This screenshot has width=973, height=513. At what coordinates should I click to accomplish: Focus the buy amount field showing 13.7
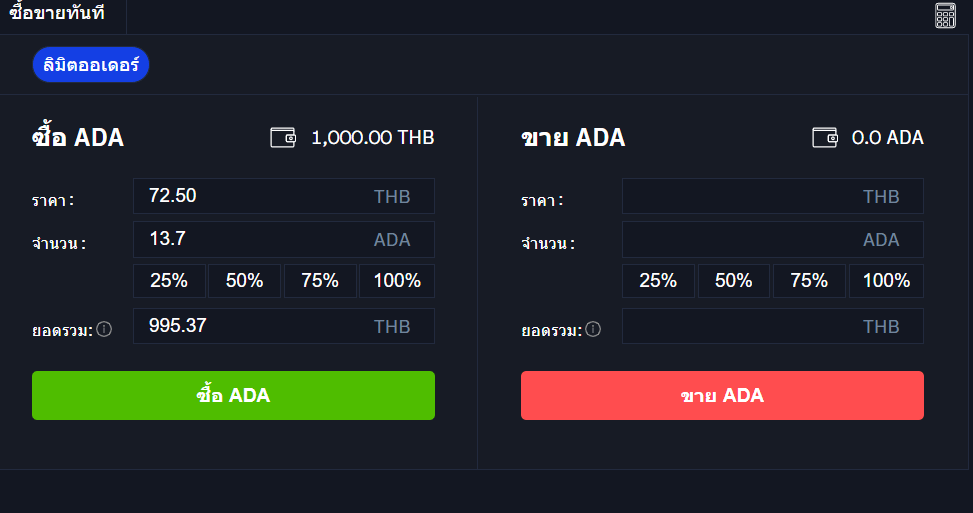(x=284, y=239)
